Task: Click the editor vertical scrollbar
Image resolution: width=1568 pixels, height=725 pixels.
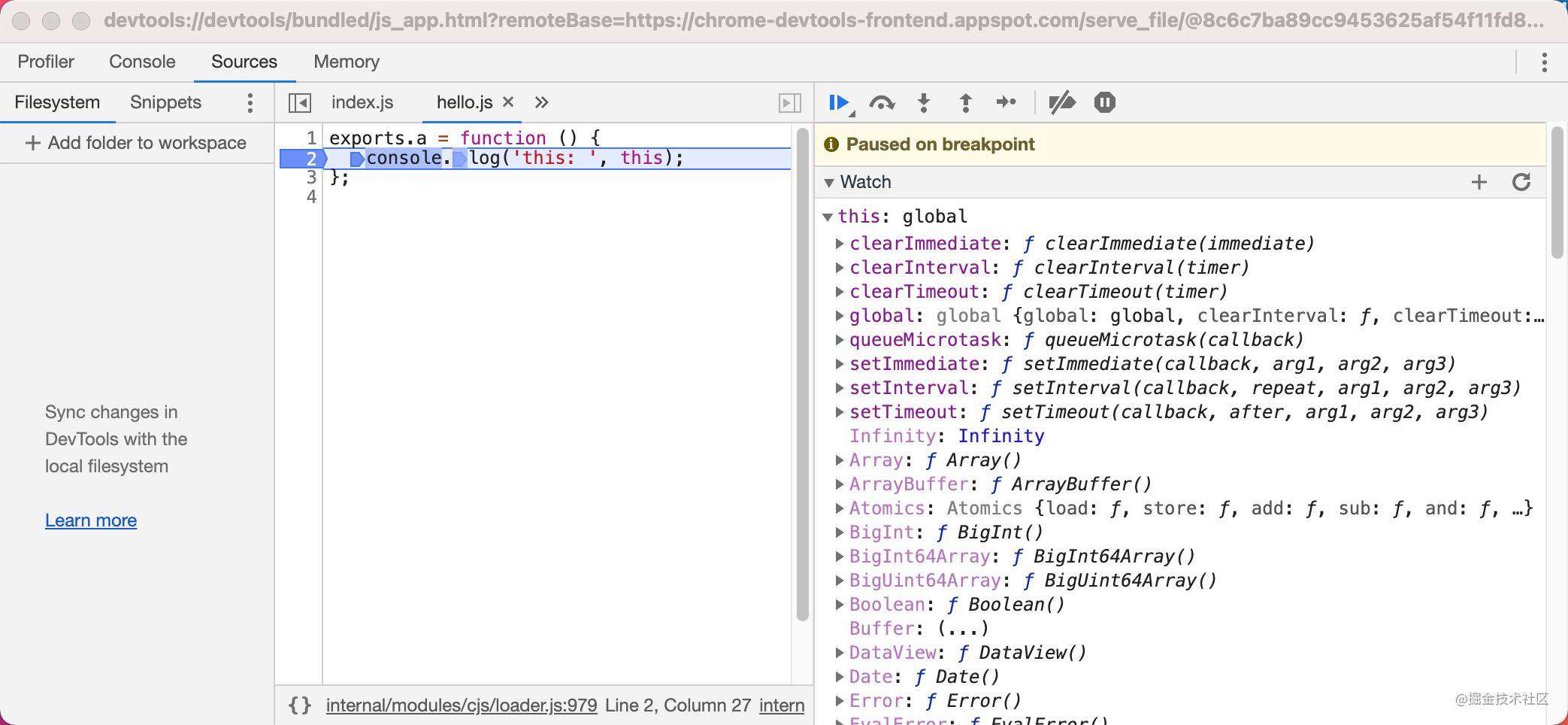Action: [x=802, y=375]
